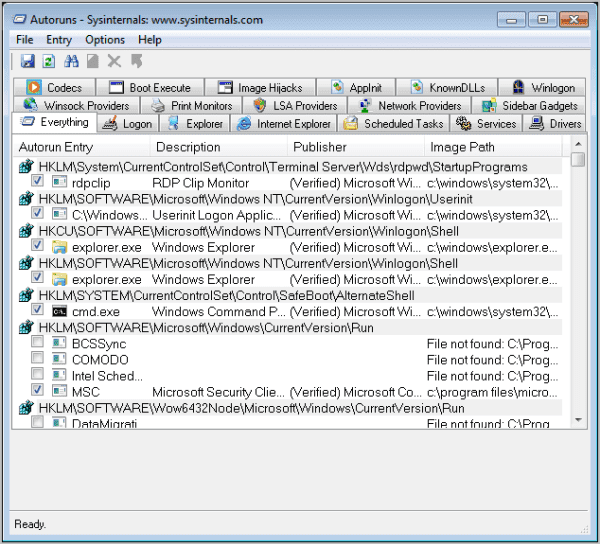
Task: Switch to the Winlogon tab
Action: (x=542, y=88)
